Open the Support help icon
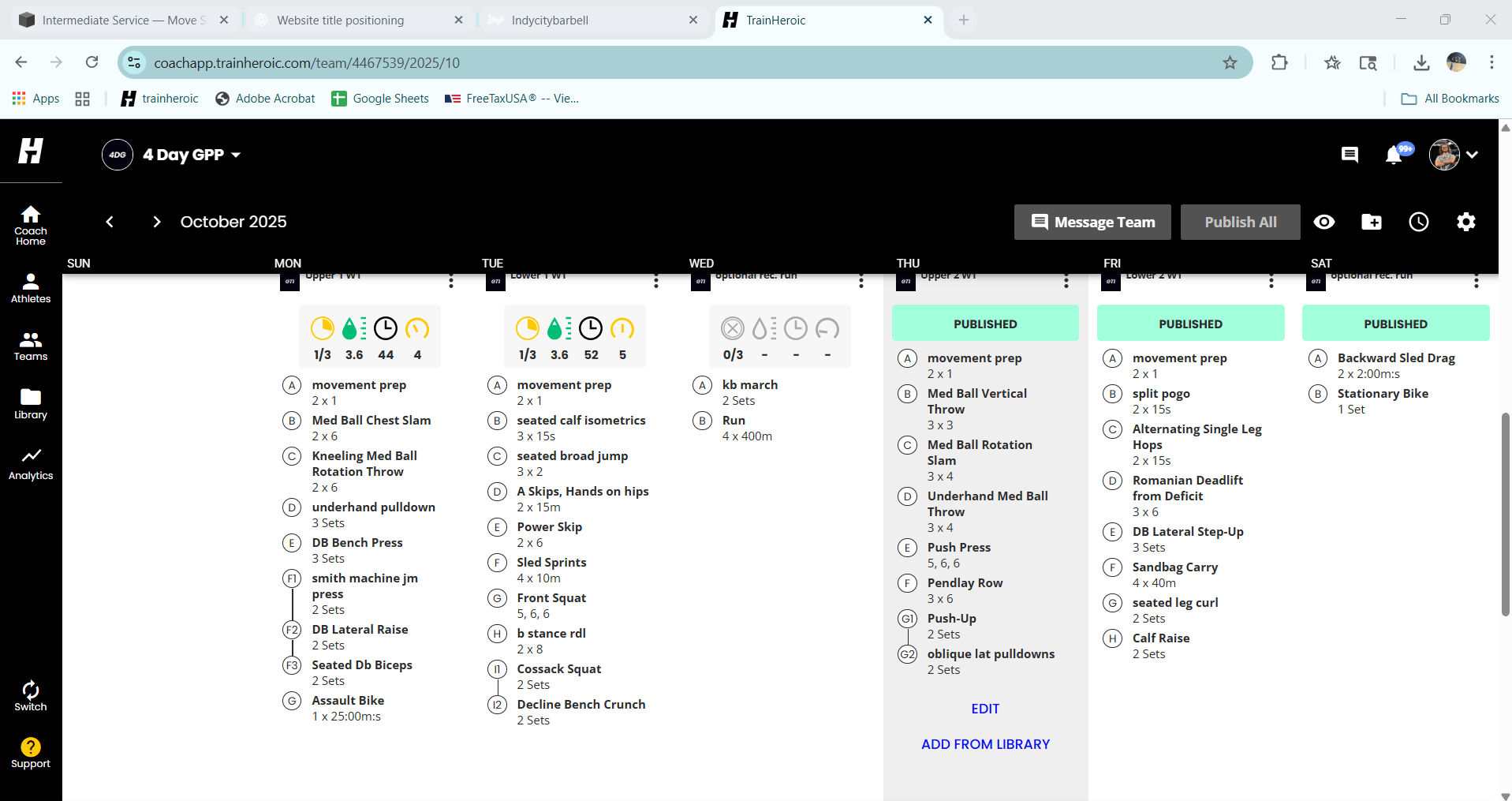 pyautogui.click(x=31, y=753)
